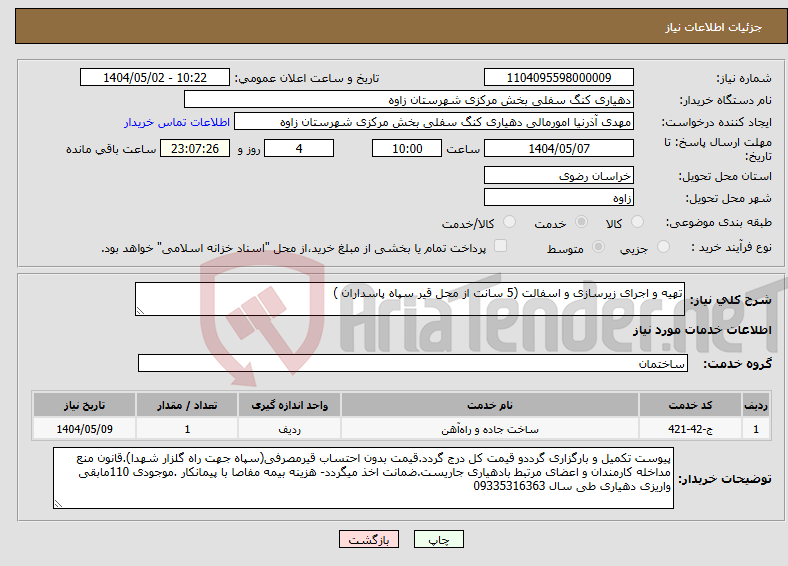
Task: Click the announcement date field 1404/05/02 - 10:22
Action: click(x=155, y=77)
